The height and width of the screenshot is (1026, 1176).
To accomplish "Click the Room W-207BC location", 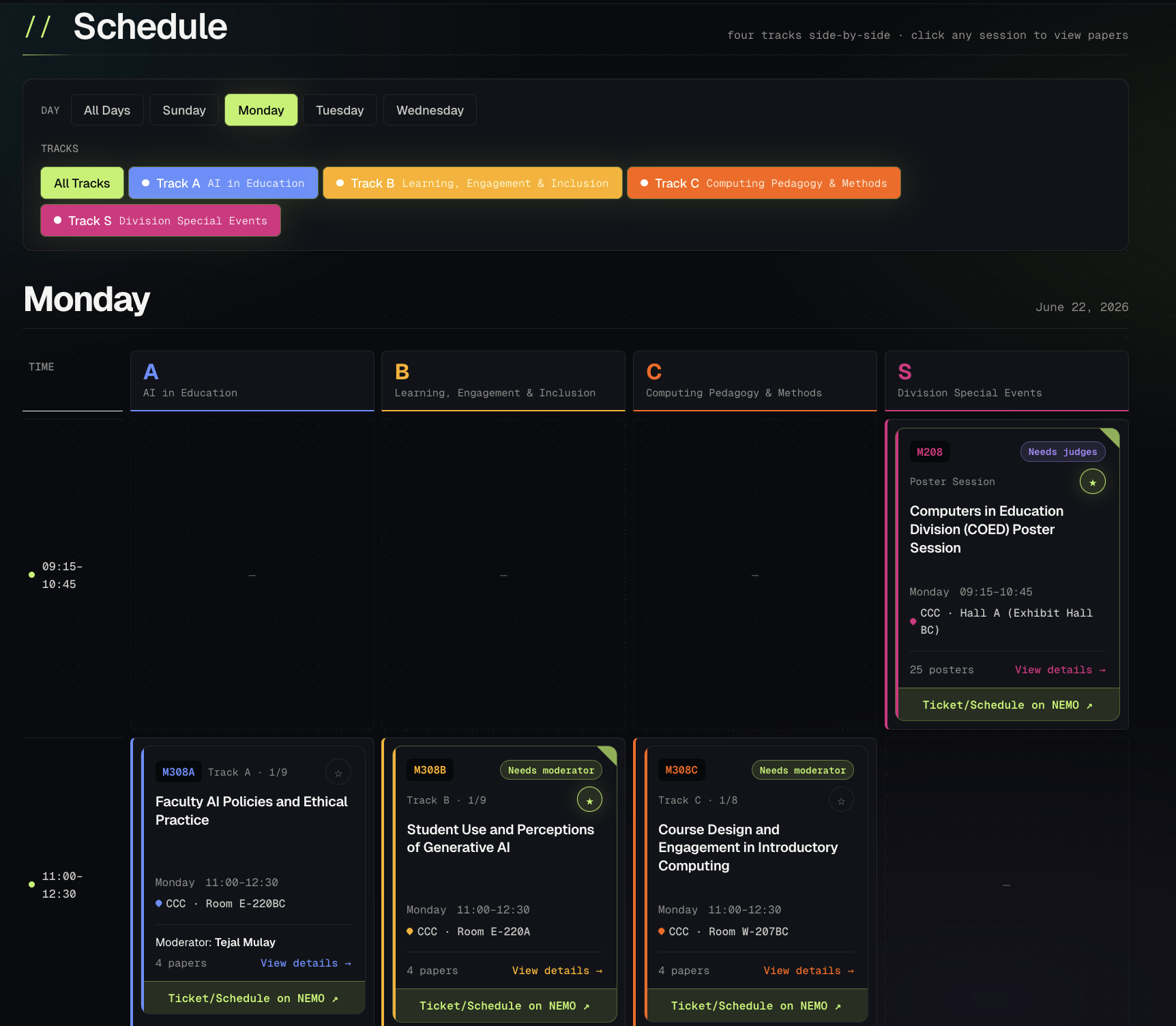I will [x=729, y=931].
